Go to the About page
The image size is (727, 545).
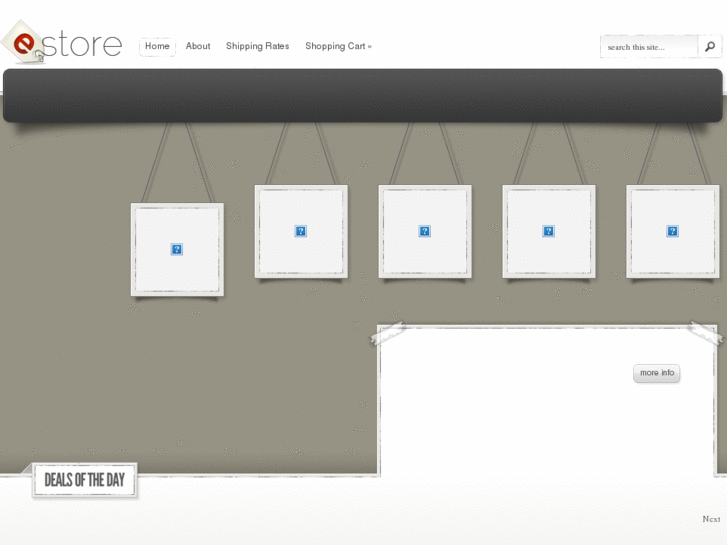click(198, 46)
